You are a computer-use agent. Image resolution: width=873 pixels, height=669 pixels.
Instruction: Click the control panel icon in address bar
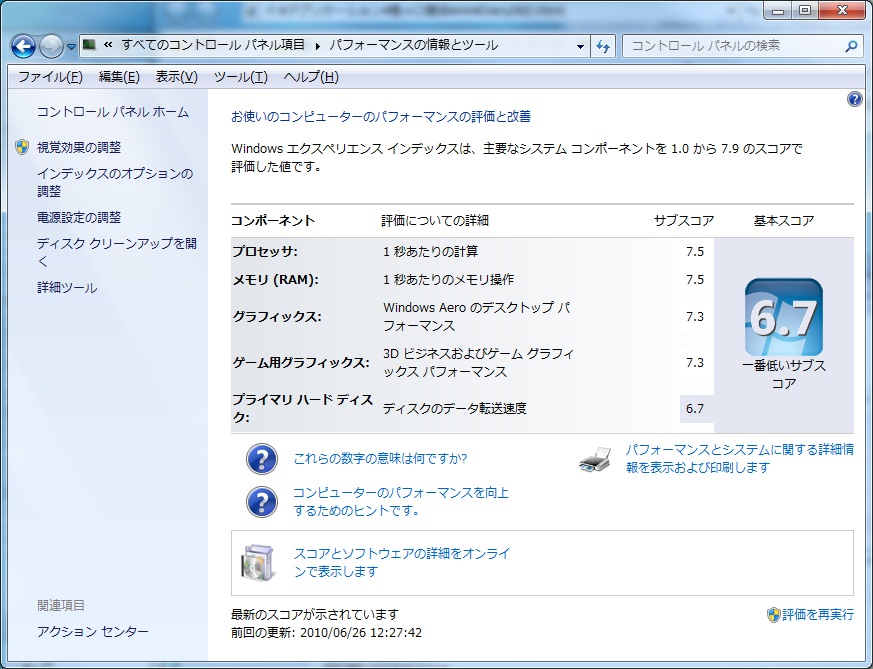(89, 45)
